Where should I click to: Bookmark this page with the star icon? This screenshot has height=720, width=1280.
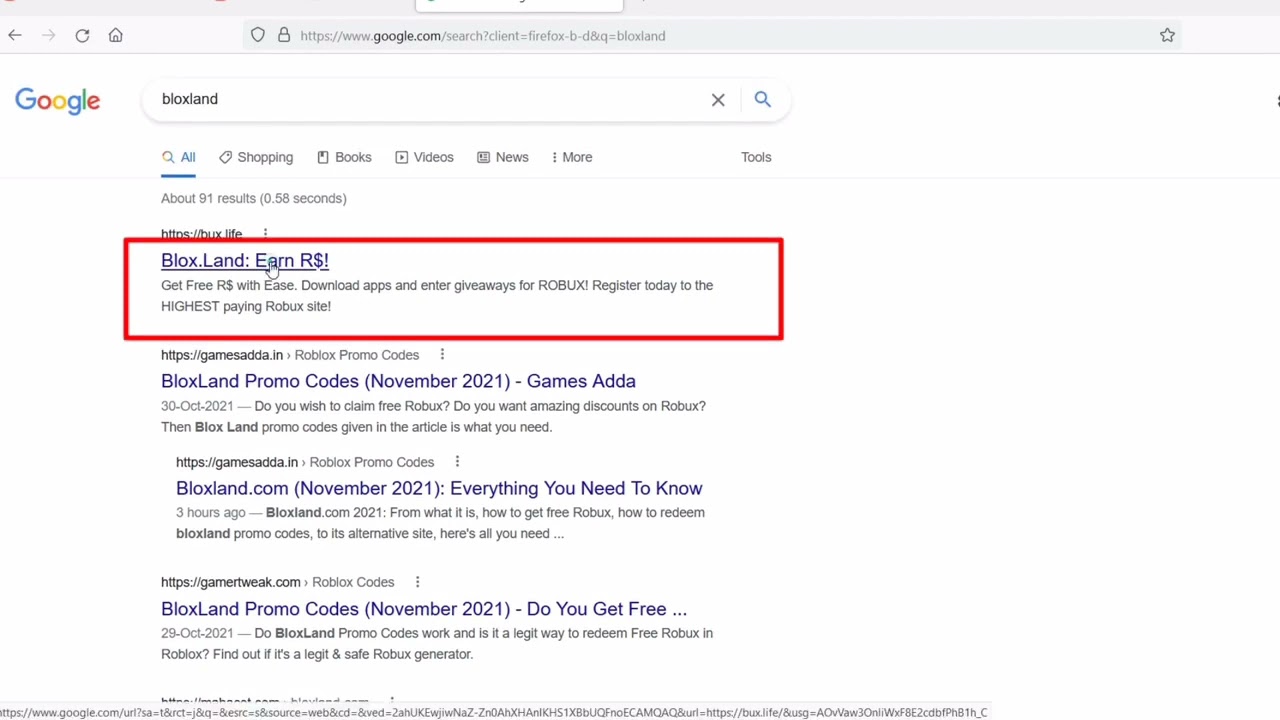pyautogui.click(x=1167, y=36)
